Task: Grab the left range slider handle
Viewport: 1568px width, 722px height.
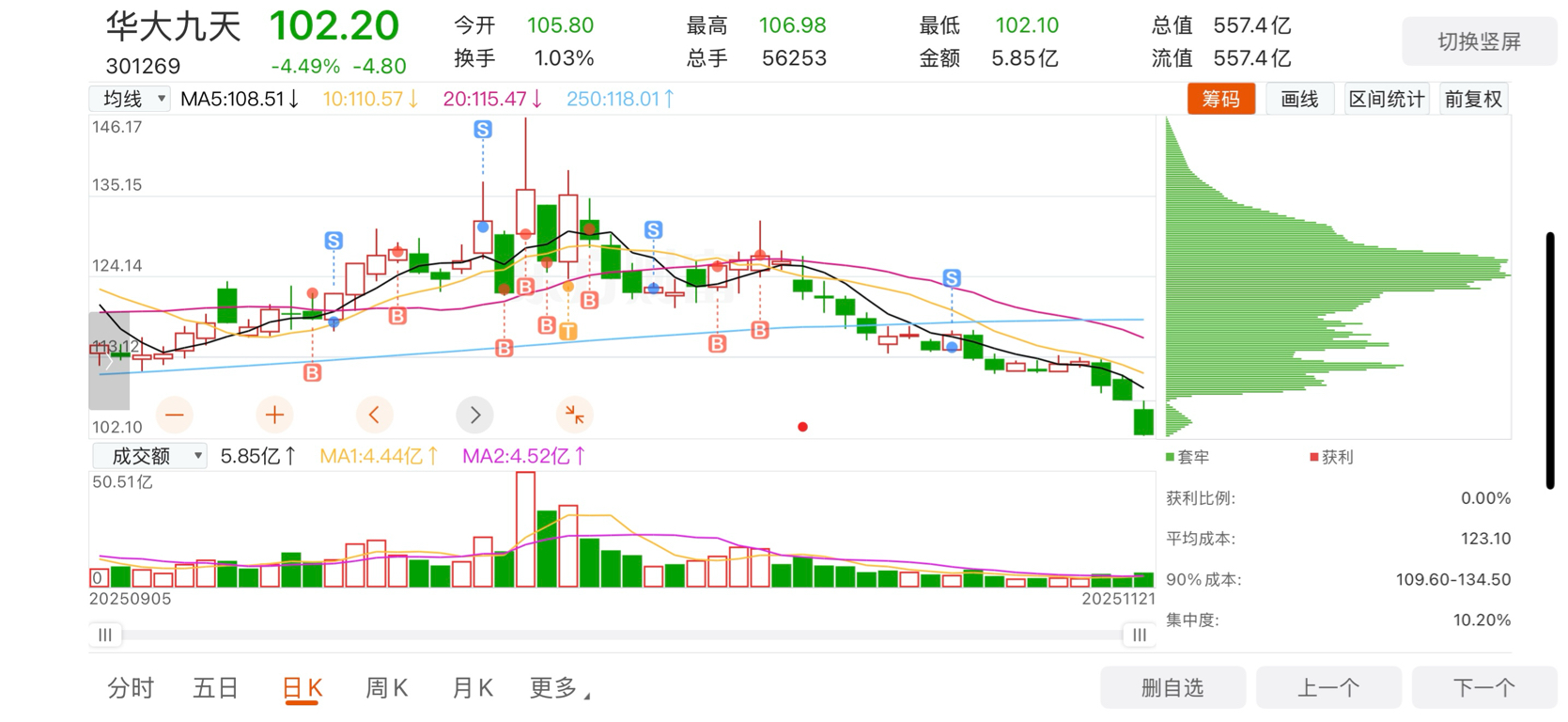Action: pyautogui.click(x=105, y=635)
